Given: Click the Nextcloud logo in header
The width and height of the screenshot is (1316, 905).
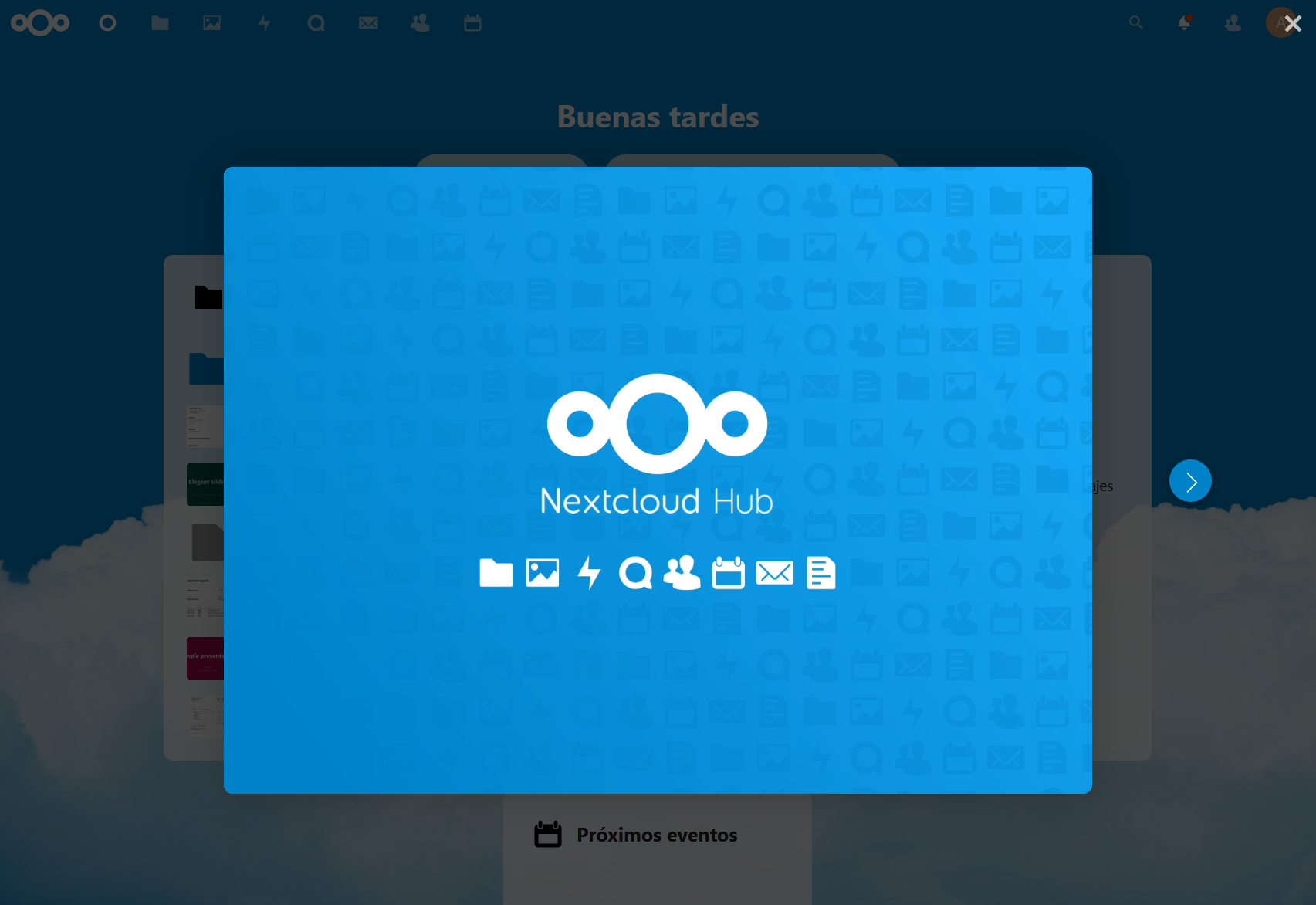Looking at the screenshot, I should (x=40, y=23).
